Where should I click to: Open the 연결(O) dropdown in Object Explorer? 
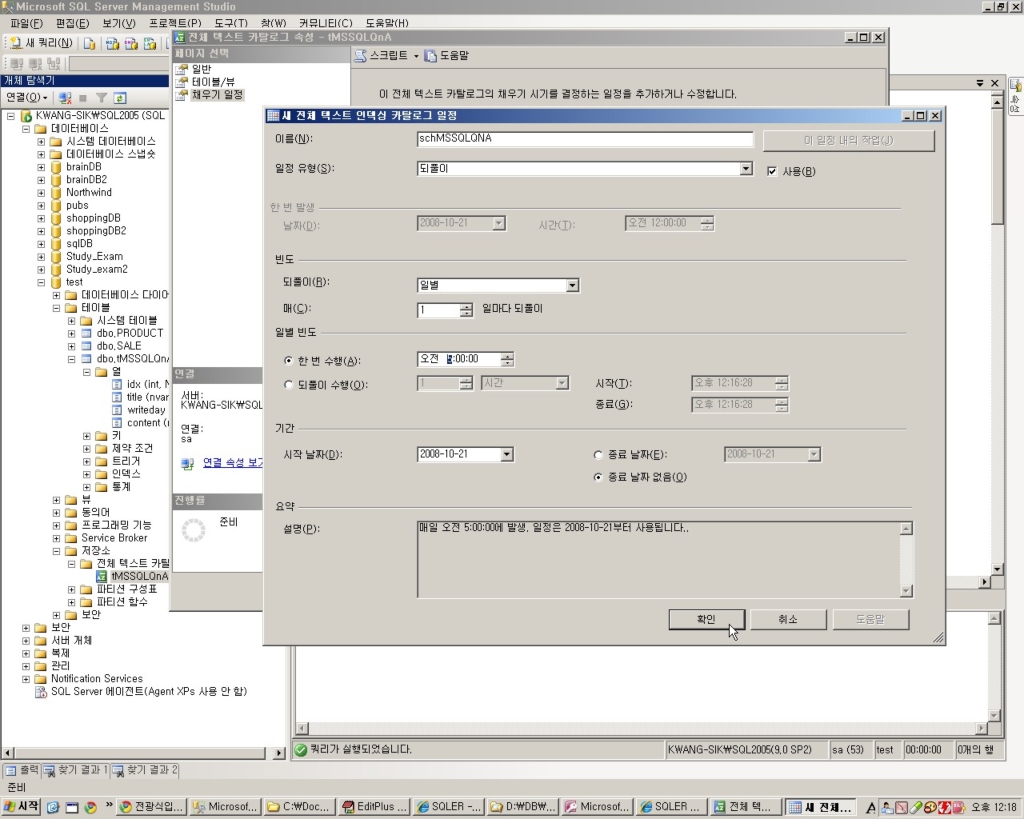point(27,98)
